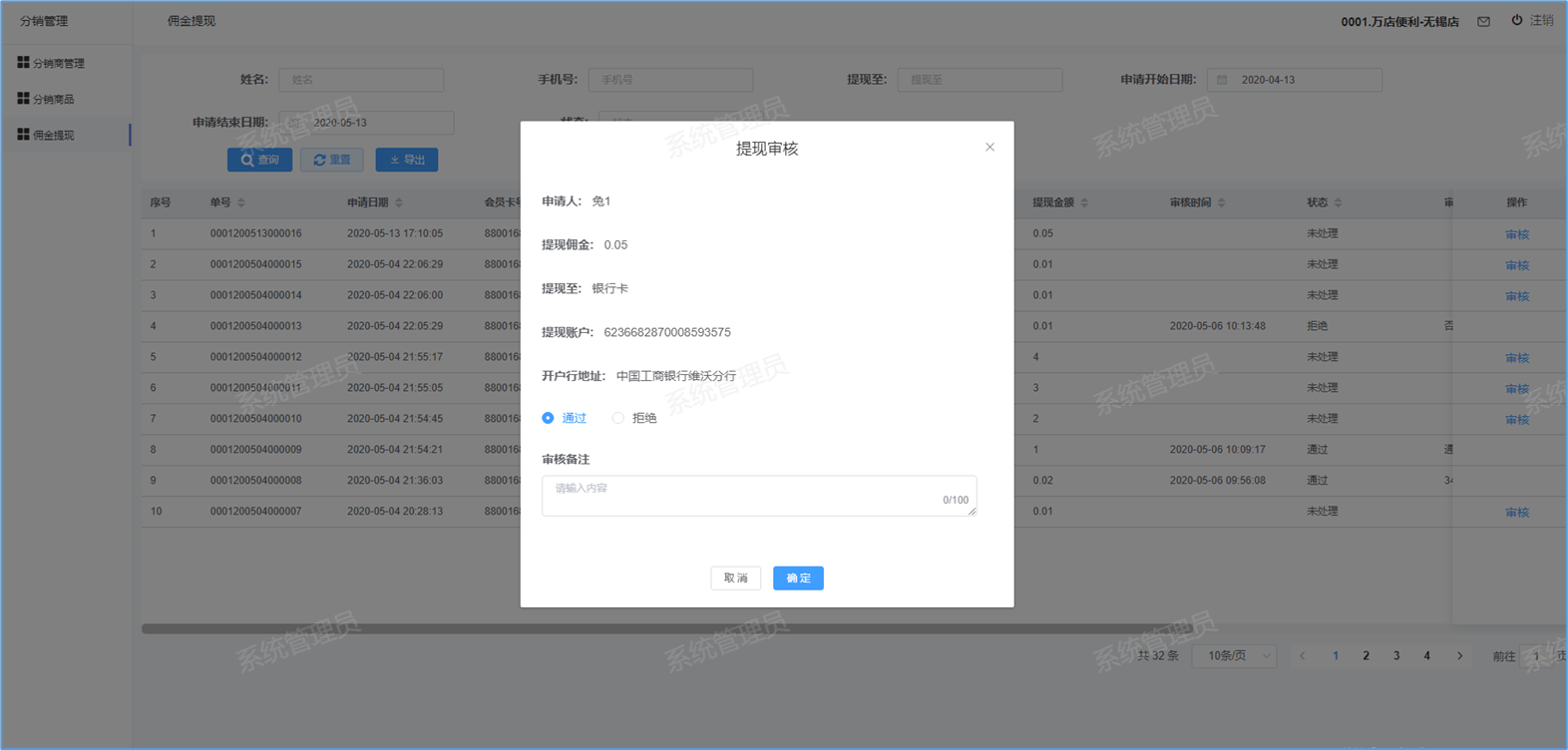Screen dimensions: 1568x750
Task: Go to the previous page arrow
Action: (x=1303, y=656)
